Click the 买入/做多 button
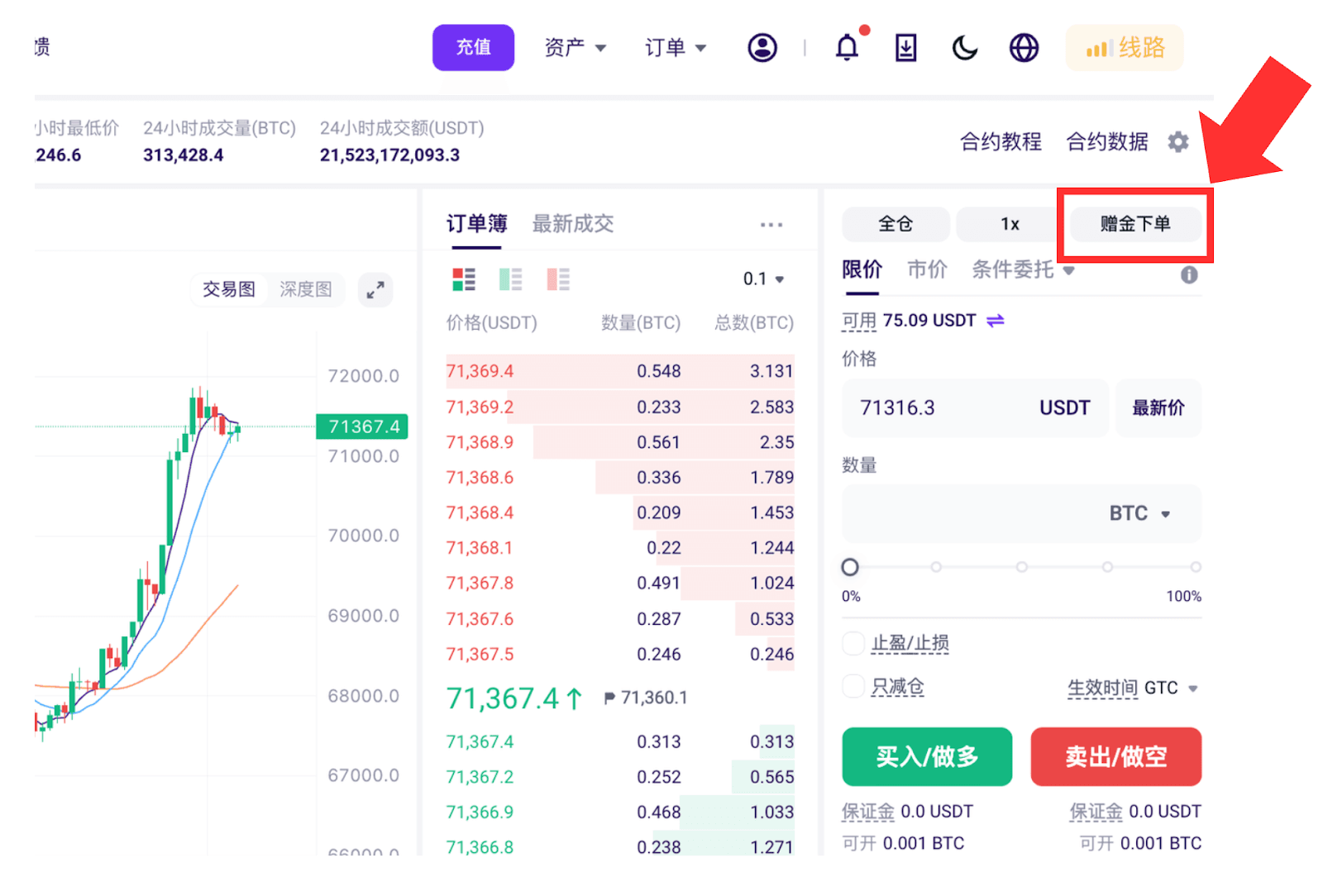 point(927,756)
